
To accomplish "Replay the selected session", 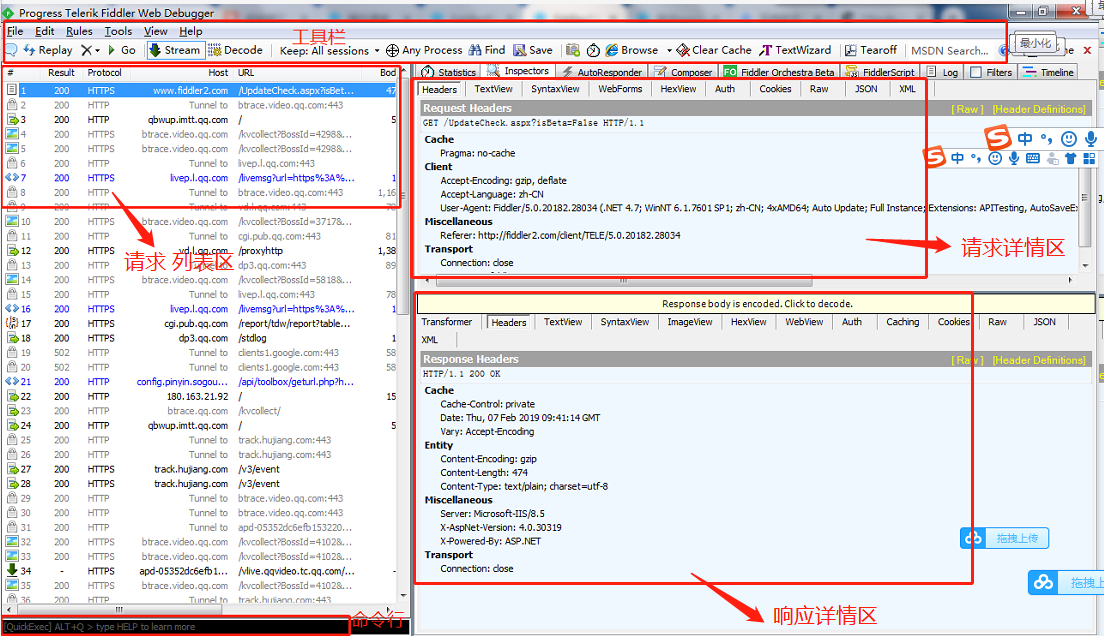I will (x=48, y=50).
